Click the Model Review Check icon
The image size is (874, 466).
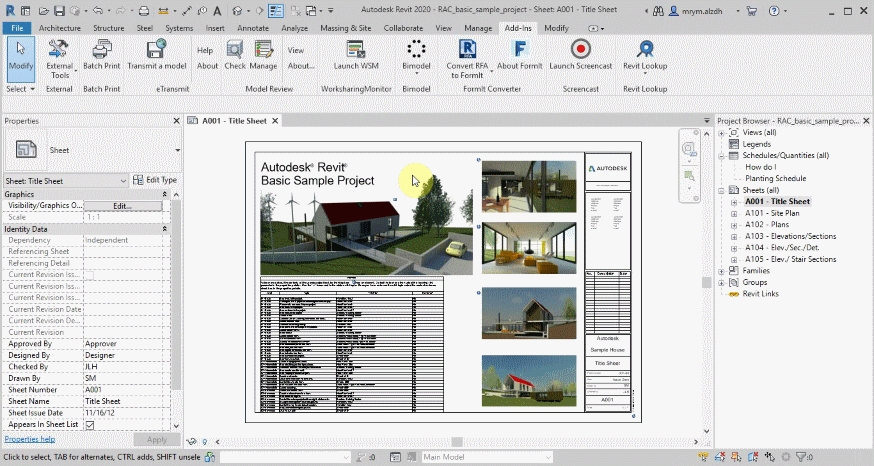[x=235, y=50]
